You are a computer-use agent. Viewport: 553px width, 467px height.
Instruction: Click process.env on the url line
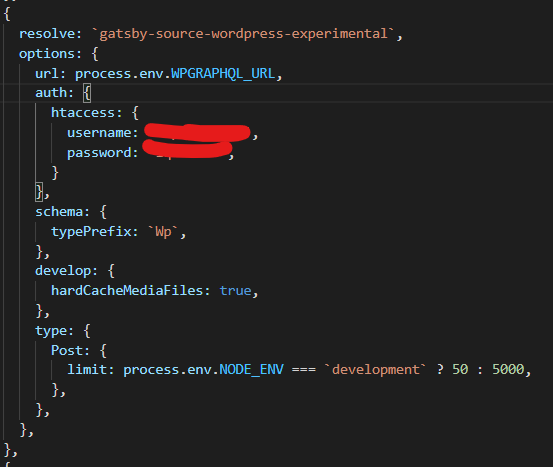(x=119, y=74)
